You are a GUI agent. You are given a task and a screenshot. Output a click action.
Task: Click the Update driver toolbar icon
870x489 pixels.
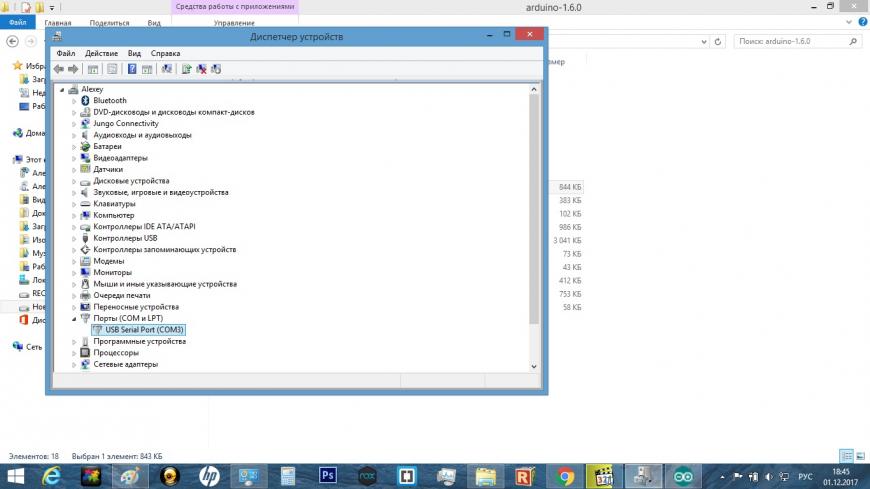[x=186, y=69]
